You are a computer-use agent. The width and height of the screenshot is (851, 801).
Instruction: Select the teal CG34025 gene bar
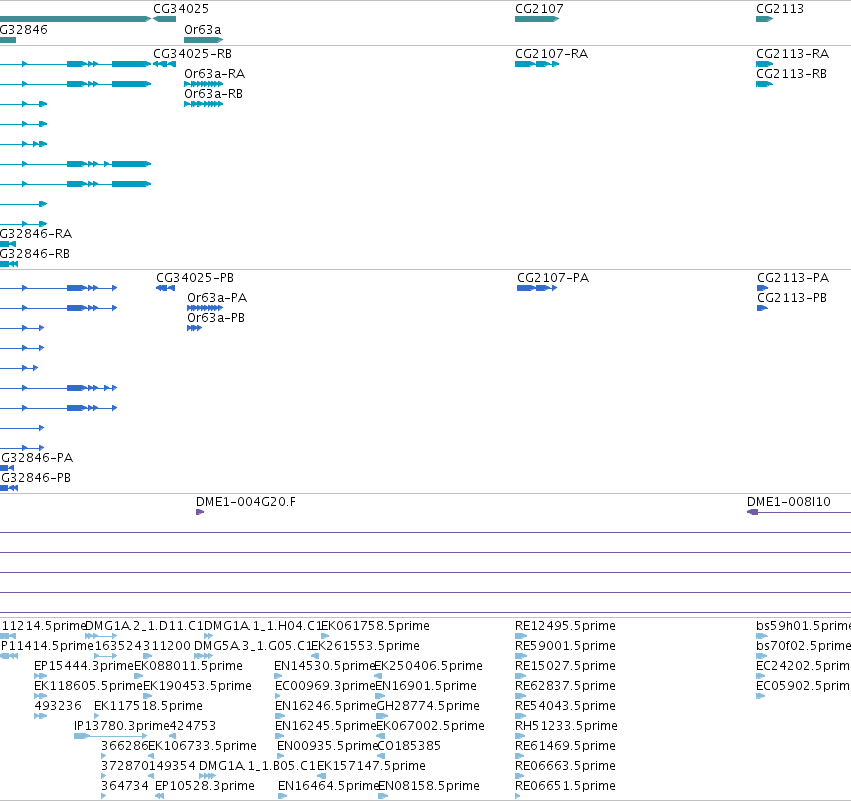click(164, 19)
